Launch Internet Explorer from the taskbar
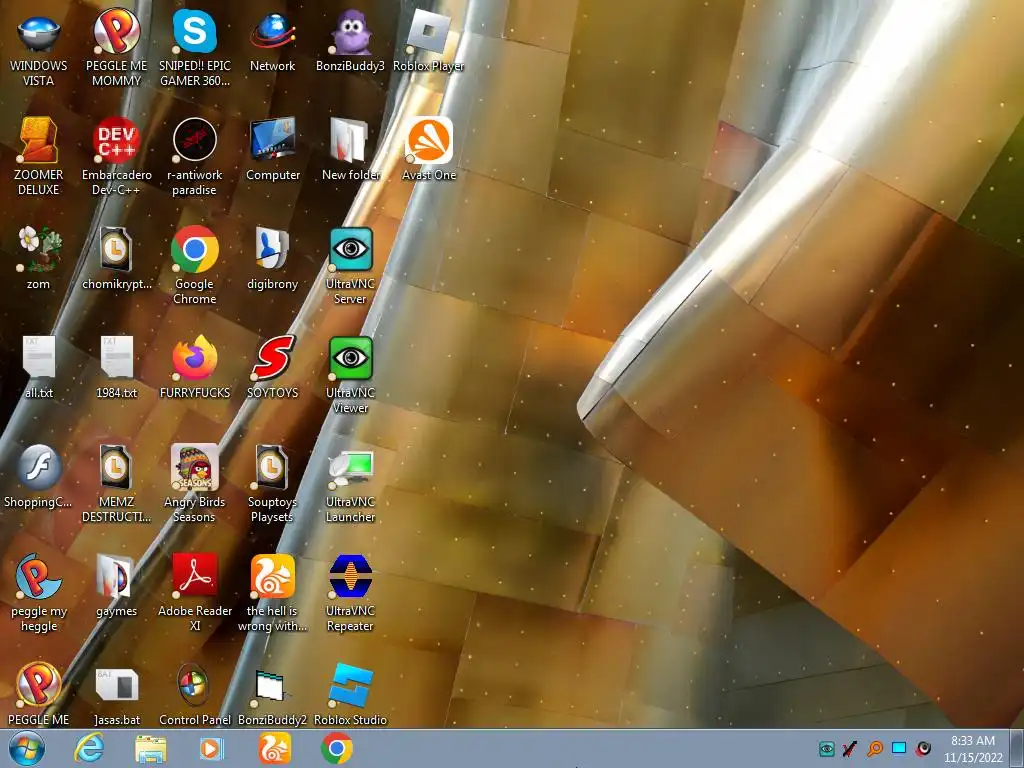The height and width of the screenshot is (768, 1024). click(x=89, y=748)
